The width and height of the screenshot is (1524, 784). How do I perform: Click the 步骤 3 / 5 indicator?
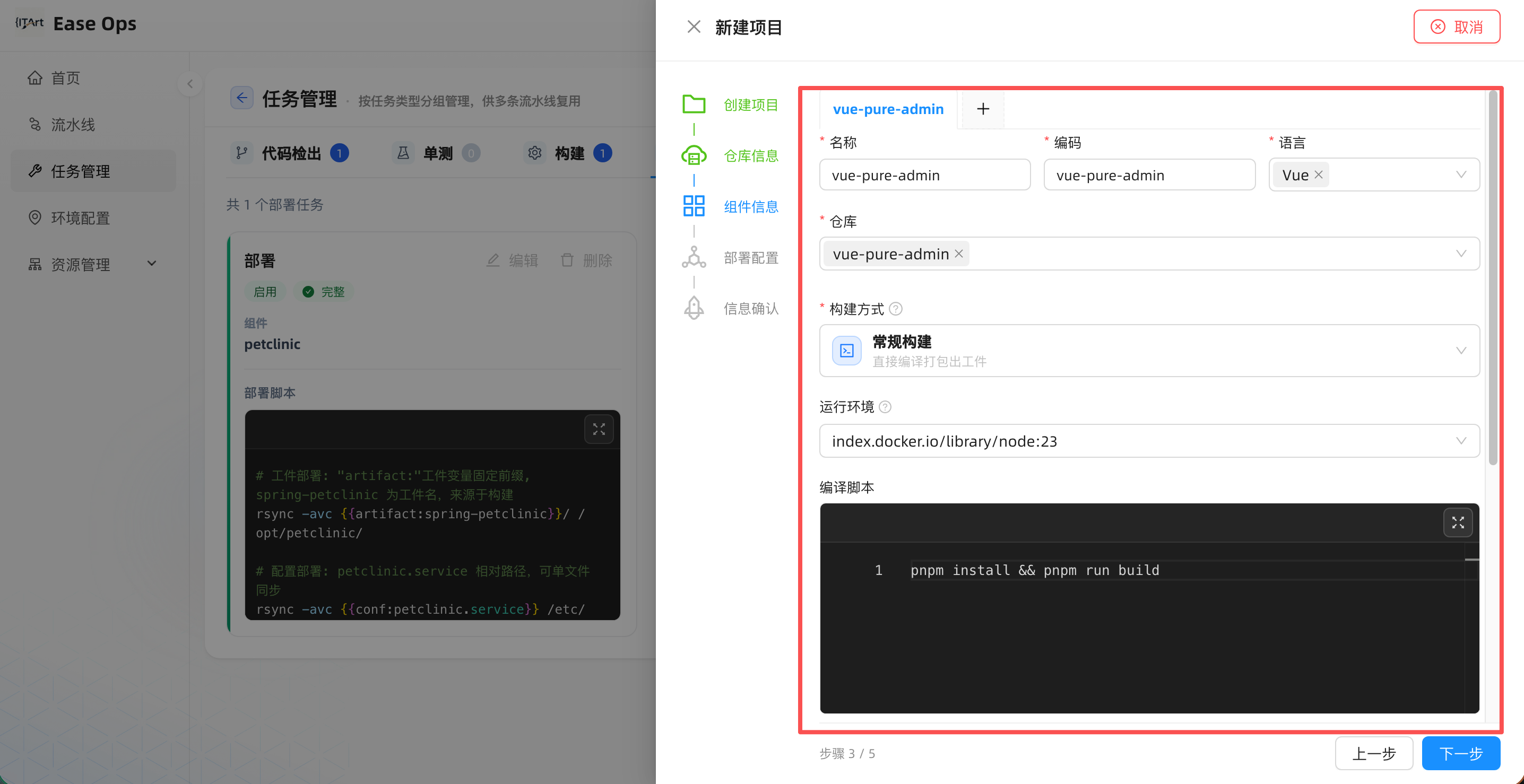pyautogui.click(x=847, y=754)
